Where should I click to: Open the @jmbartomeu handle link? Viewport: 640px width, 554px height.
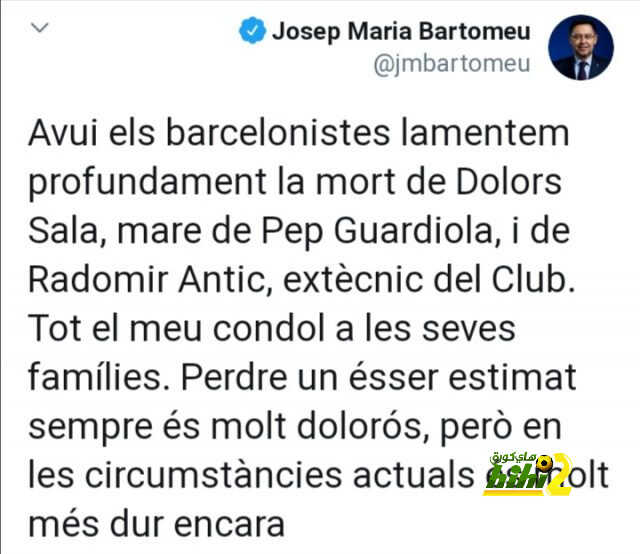click(452, 64)
